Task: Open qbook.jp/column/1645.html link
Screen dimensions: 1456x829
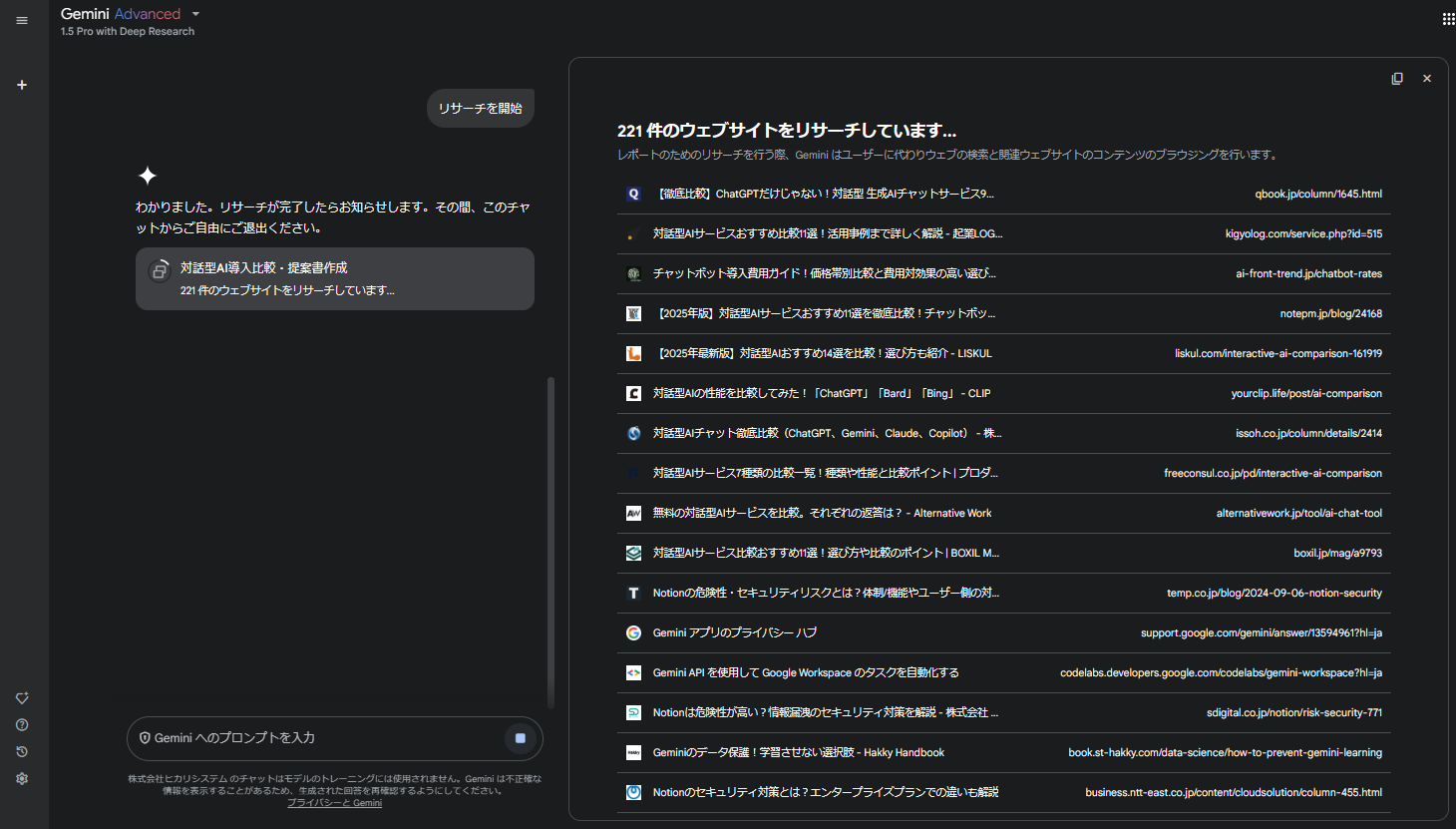Action: [x=1318, y=195]
